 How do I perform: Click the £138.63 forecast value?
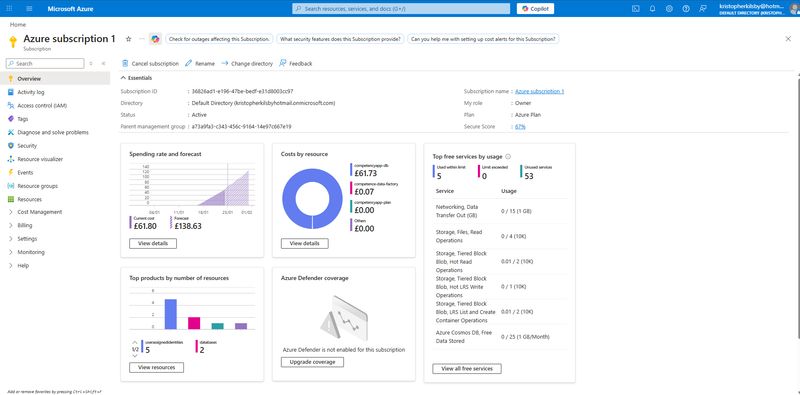[188, 226]
